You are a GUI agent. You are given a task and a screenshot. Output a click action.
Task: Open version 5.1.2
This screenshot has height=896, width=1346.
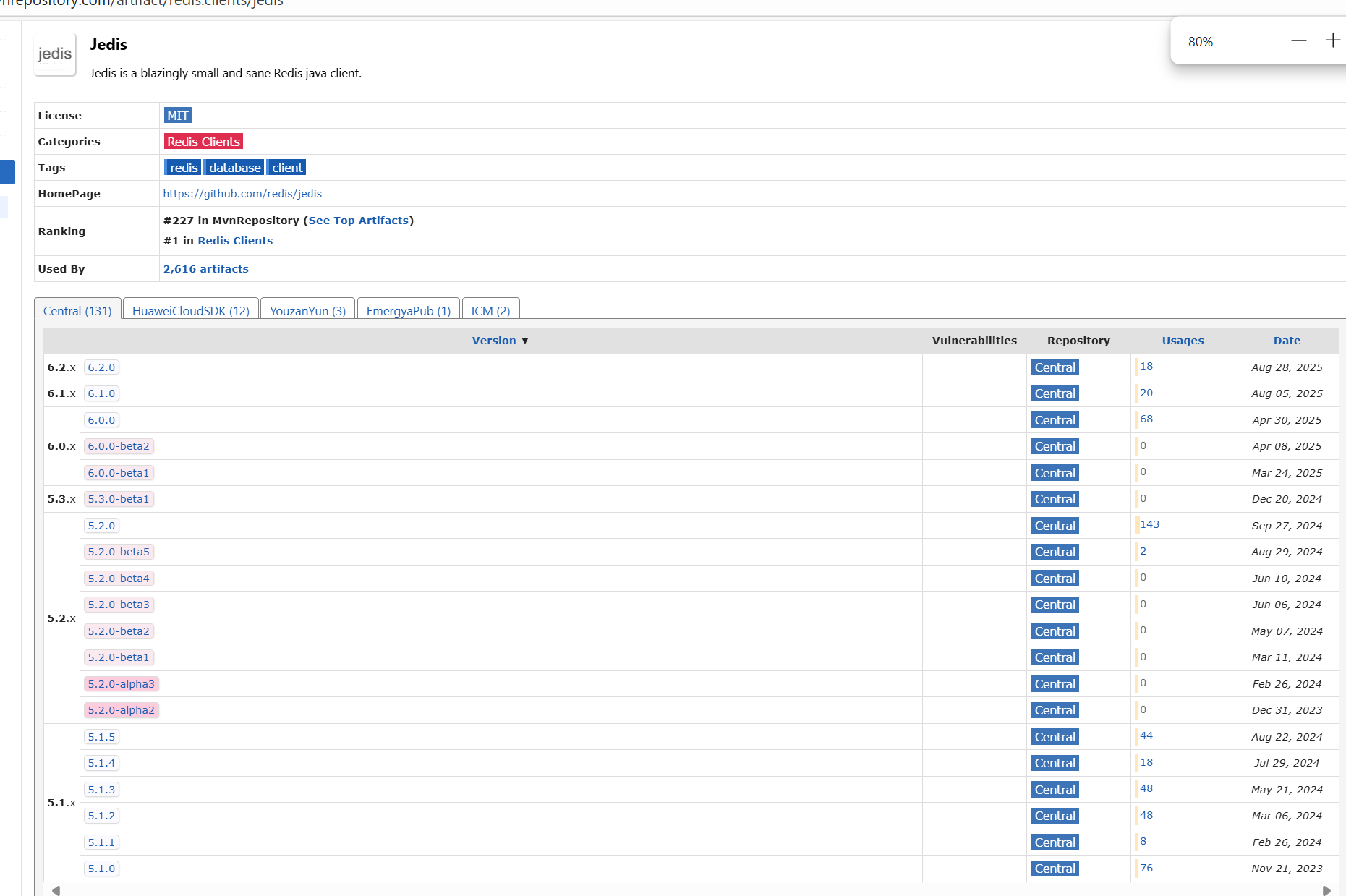(101, 816)
